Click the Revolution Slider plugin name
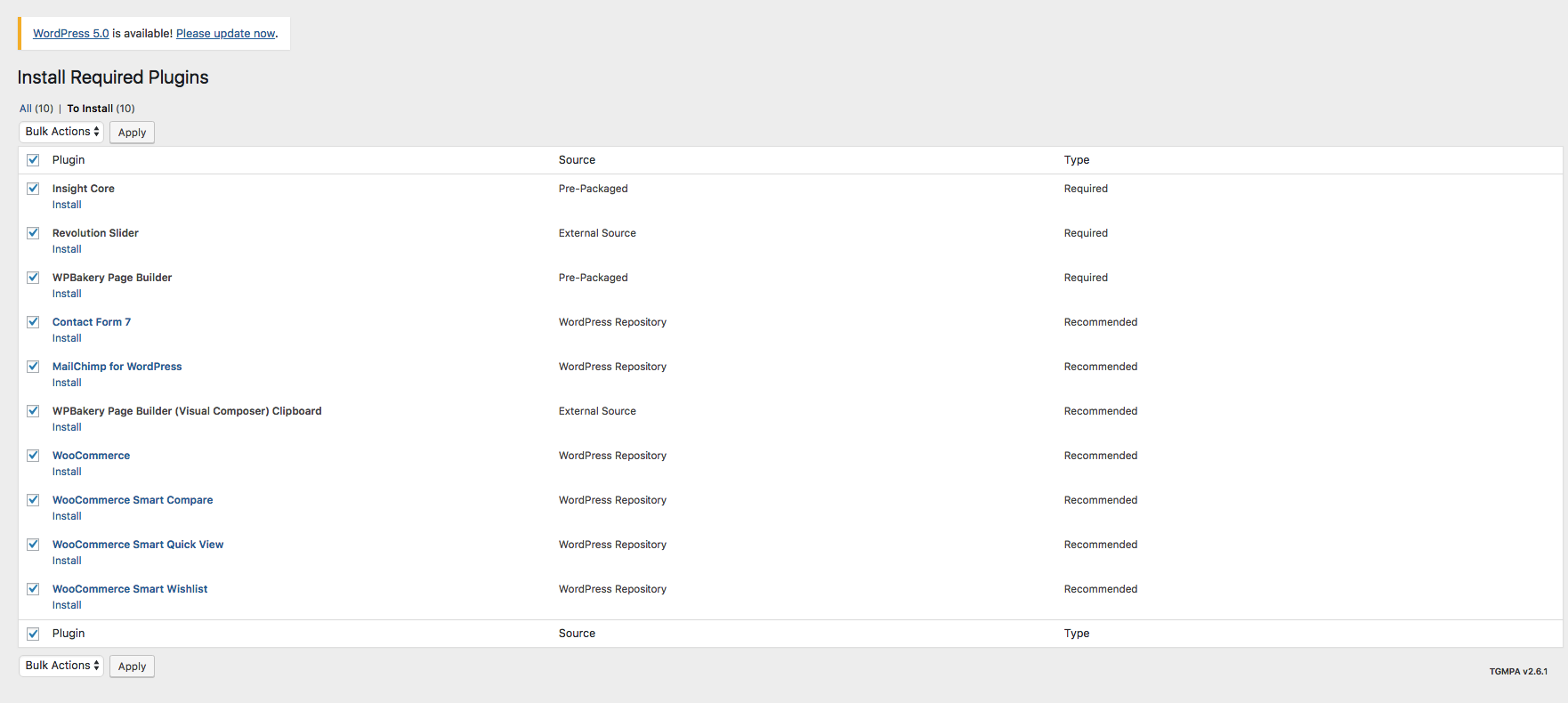Viewport: 1568px width, 703px height. coord(95,233)
